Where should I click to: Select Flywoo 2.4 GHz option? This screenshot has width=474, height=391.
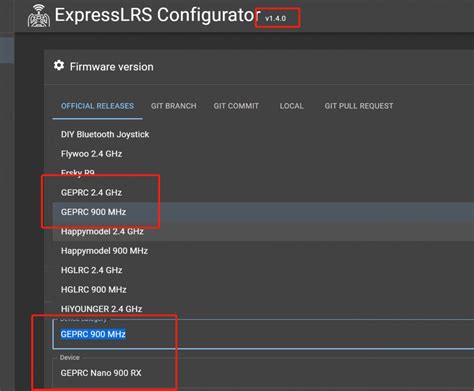[263, 154]
